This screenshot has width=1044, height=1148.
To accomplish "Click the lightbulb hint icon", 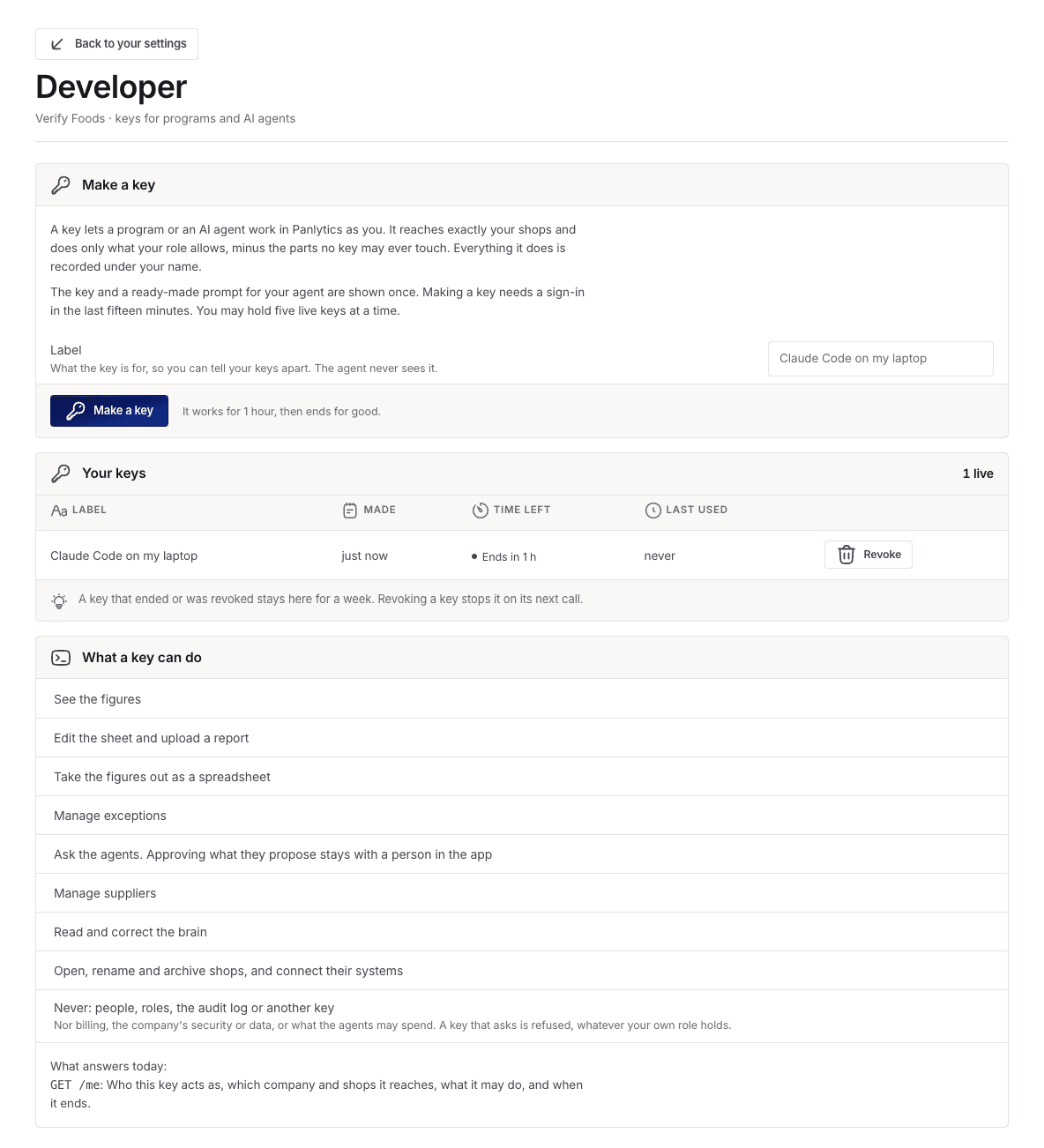I will (59, 600).
